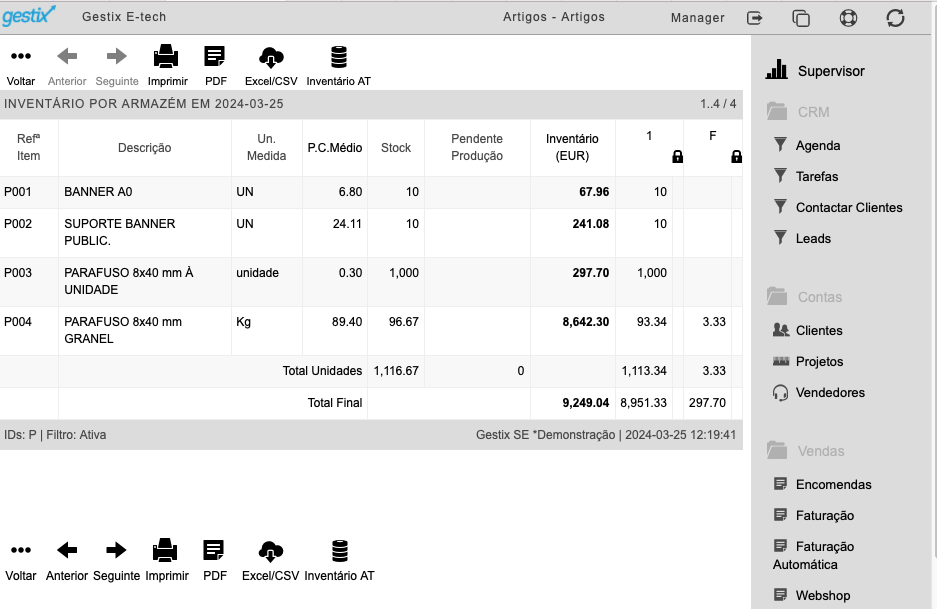The height and width of the screenshot is (609, 937).
Task: Click the IDs: P | Filtro: Ativa footer
Action: [x=55, y=434]
